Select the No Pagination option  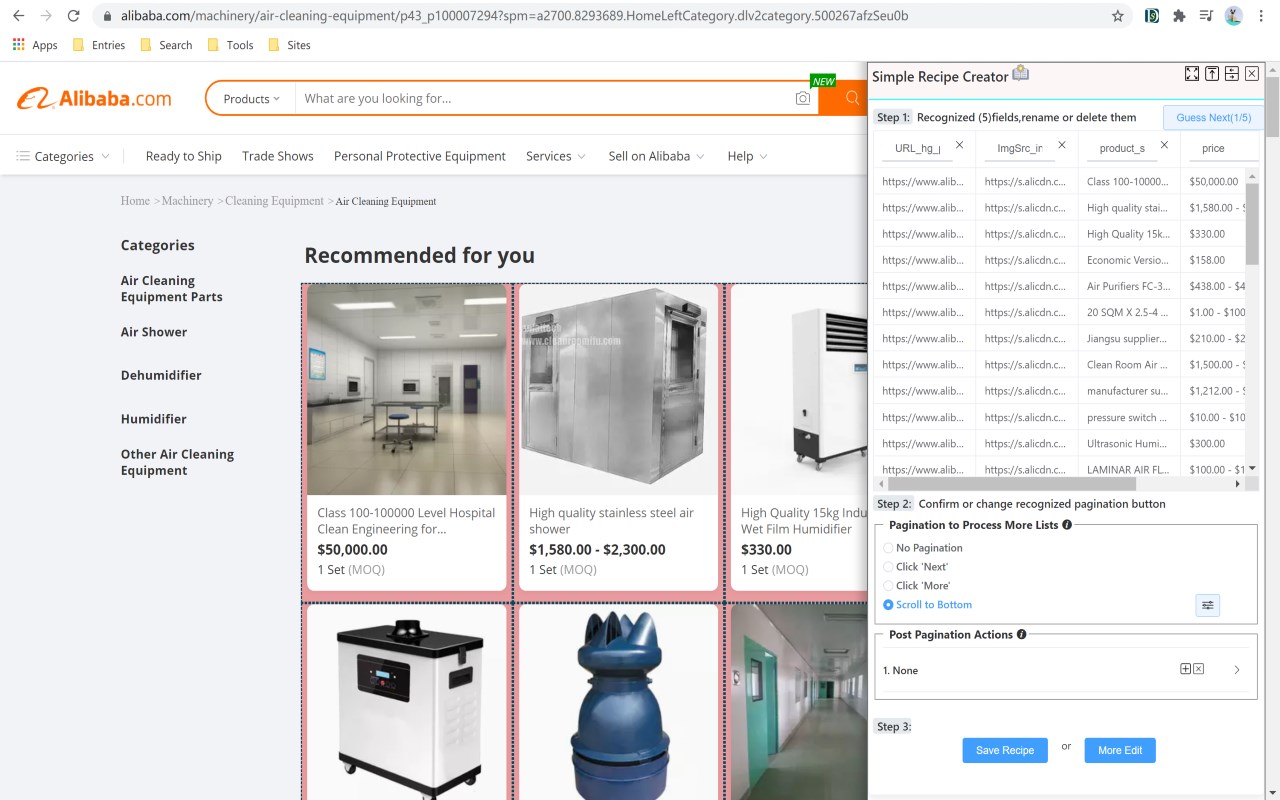923,548
